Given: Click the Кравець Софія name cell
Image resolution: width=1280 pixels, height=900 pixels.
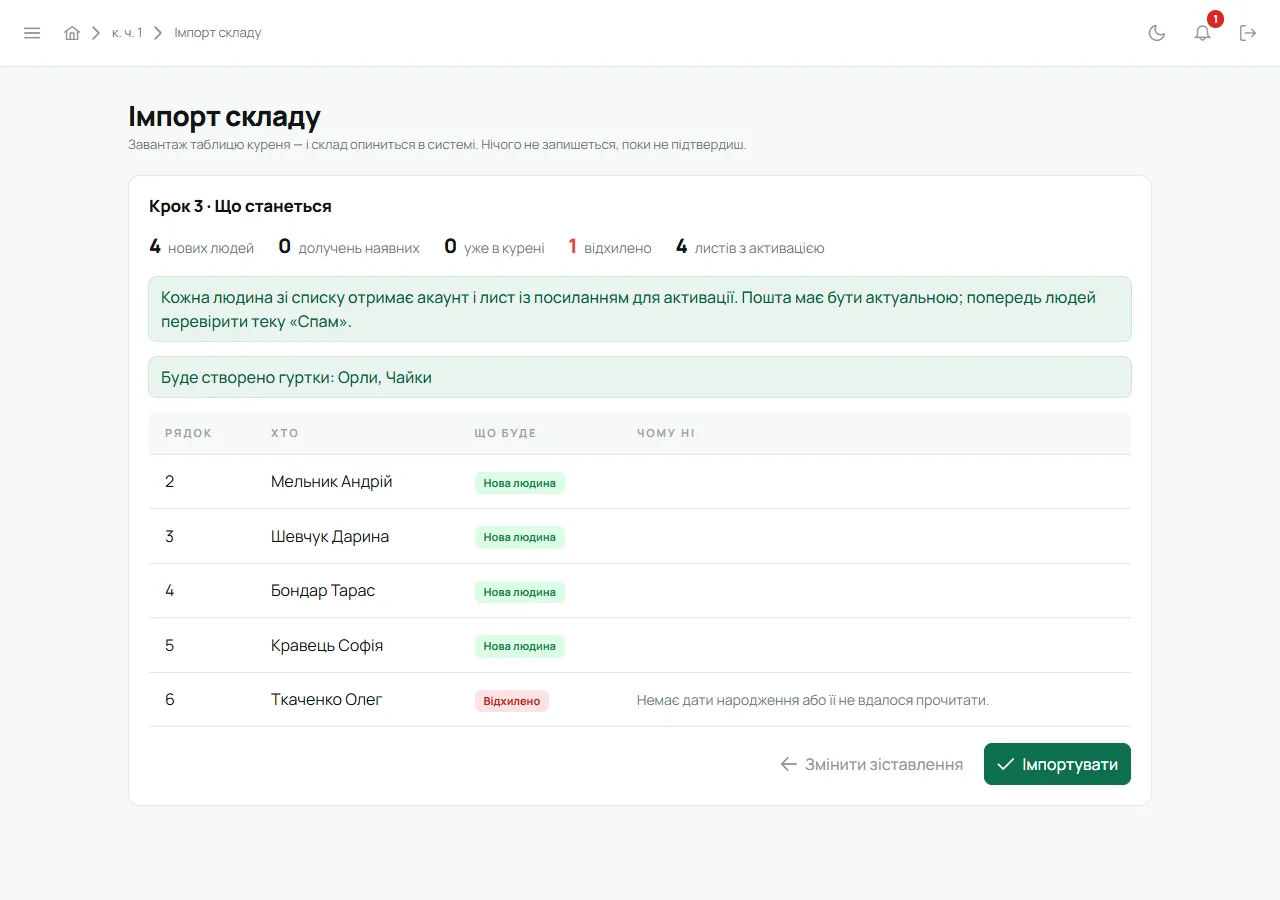Looking at the screenshot, I should [x=327, y=646].
